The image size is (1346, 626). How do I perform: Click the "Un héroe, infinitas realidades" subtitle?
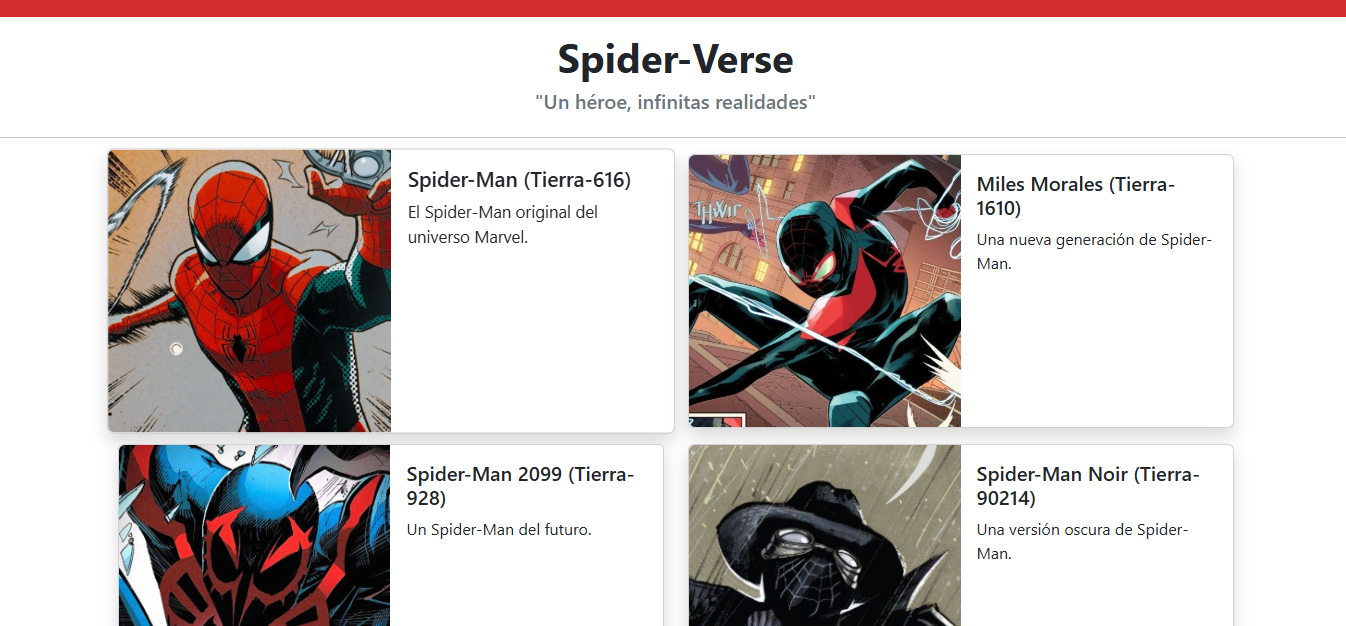(676, 102)
